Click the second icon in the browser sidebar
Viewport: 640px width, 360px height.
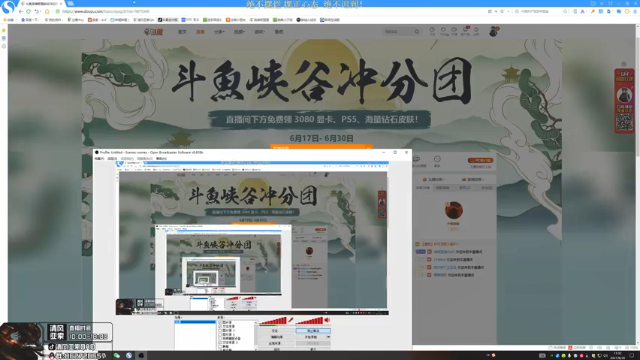[4, 38]
